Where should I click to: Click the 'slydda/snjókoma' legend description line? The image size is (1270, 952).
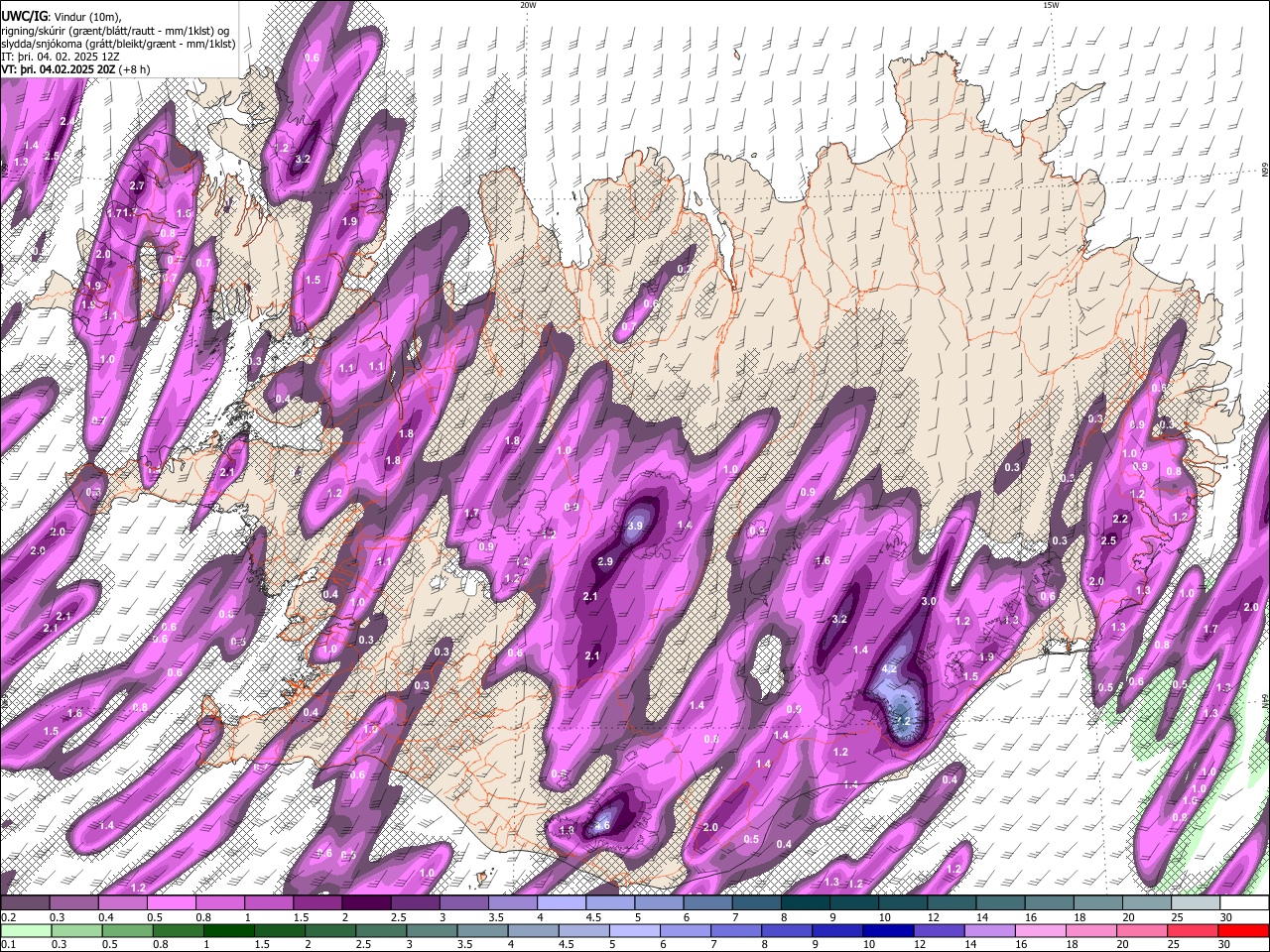point(118,44)
